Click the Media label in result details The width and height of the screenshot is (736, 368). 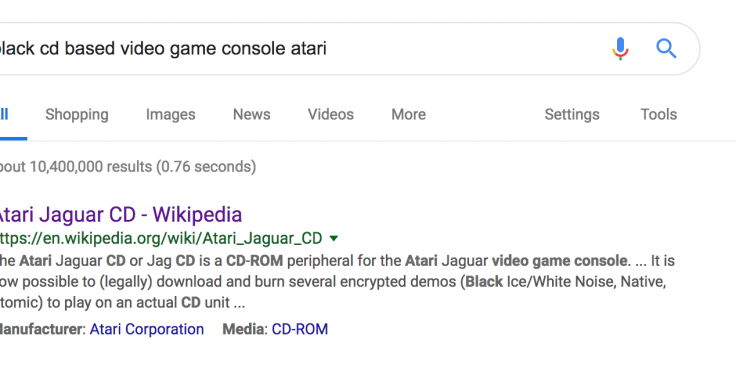click(242, 329)
